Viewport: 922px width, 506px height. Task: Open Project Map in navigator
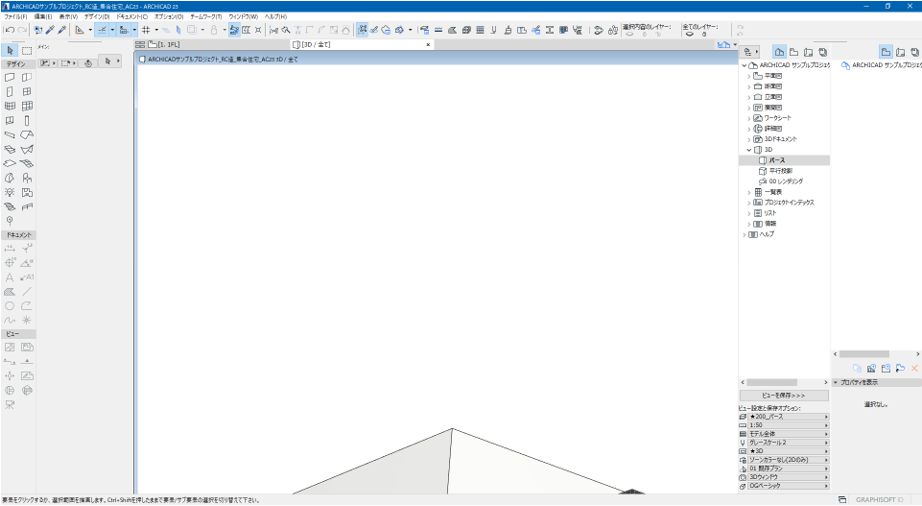coord(779,52)
